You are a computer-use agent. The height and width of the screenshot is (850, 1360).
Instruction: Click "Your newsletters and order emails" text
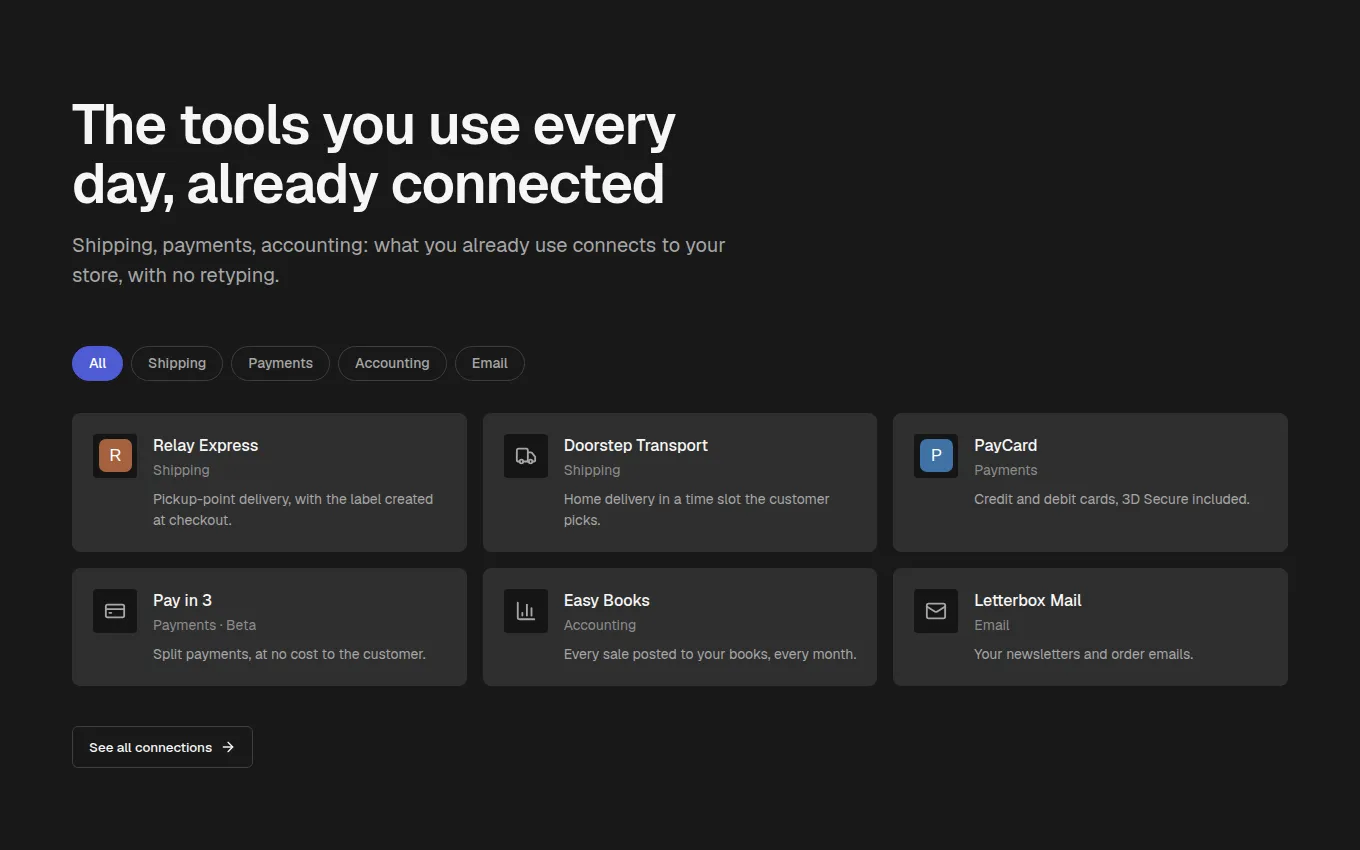[1083, 654]
